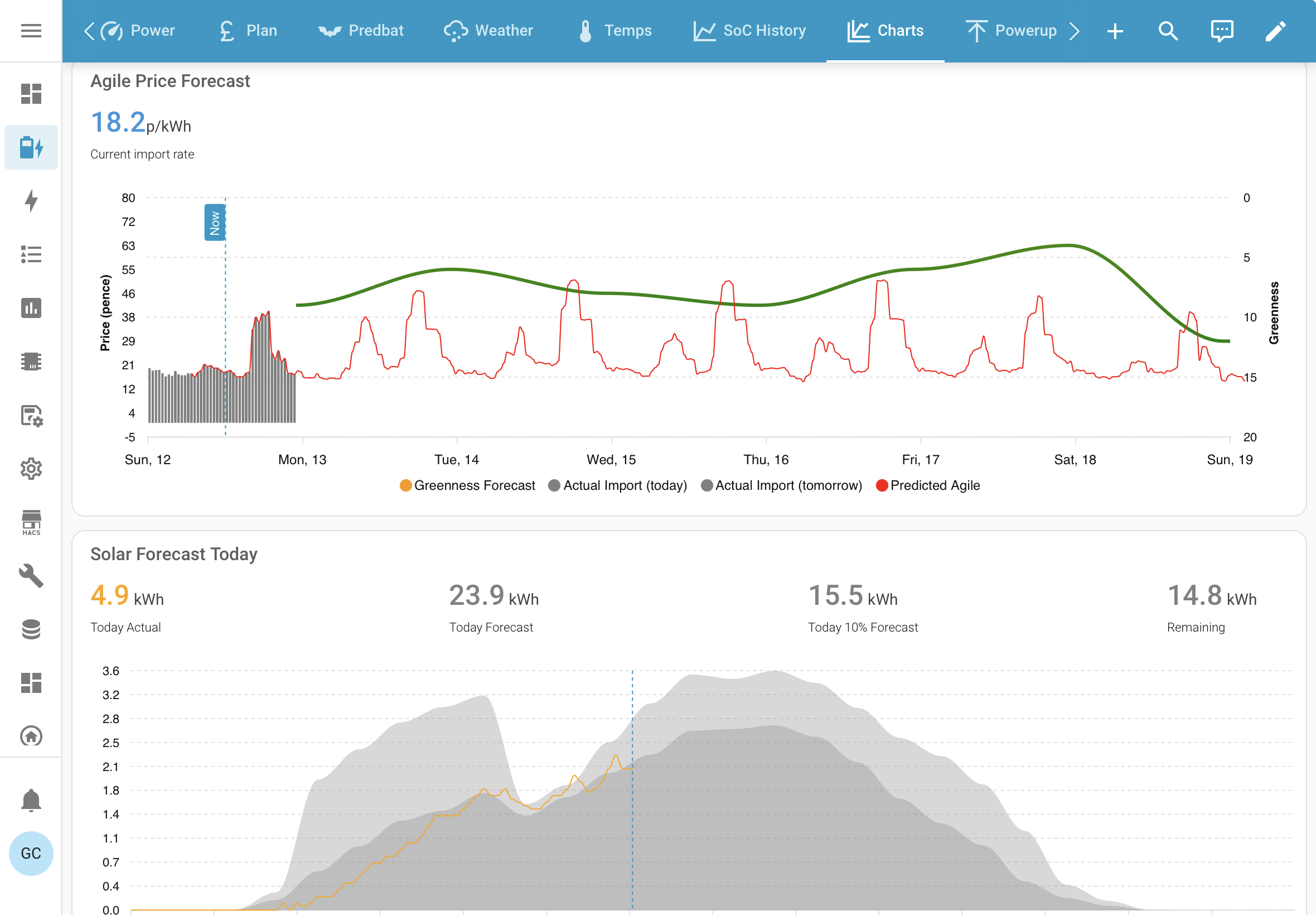This screenshot has width=1316, height=915.
Task: Open the GC user profile avatar
Action: point(31,853)
